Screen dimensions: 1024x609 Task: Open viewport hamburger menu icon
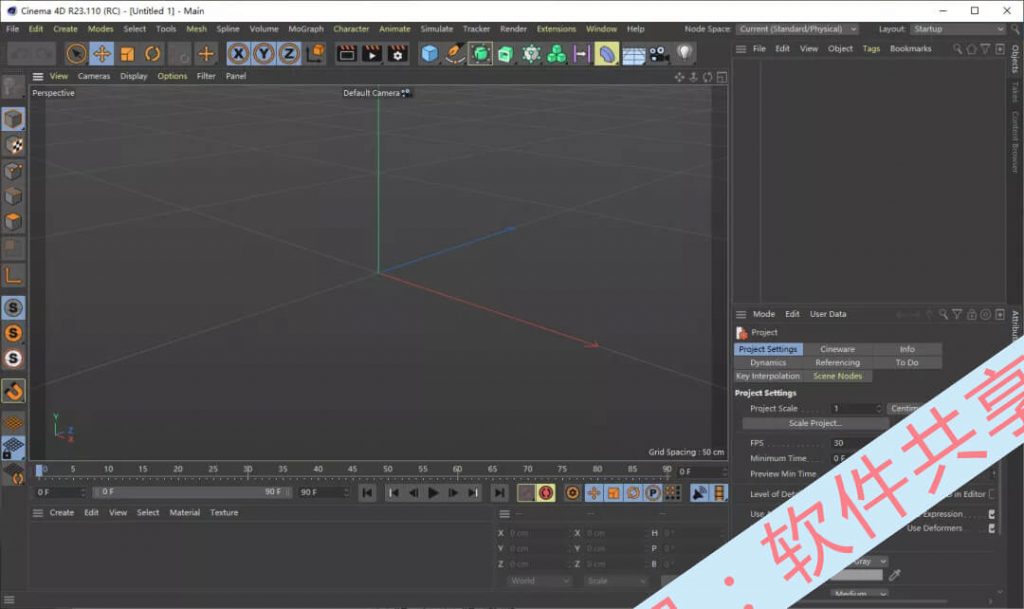pos(38,76)
